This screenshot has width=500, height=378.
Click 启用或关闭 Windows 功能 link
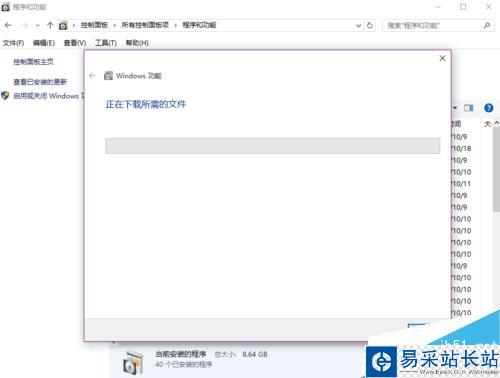(x=48, y=96)
